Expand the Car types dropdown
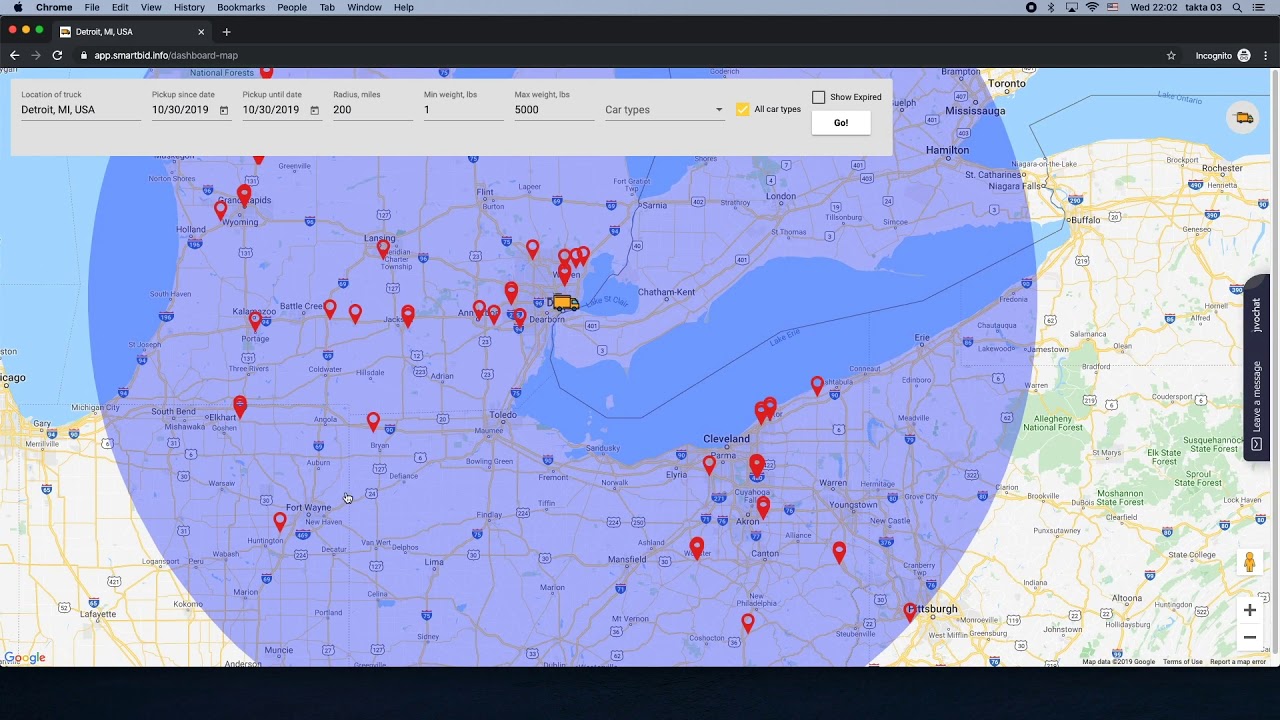 click(x=664, y=110)
